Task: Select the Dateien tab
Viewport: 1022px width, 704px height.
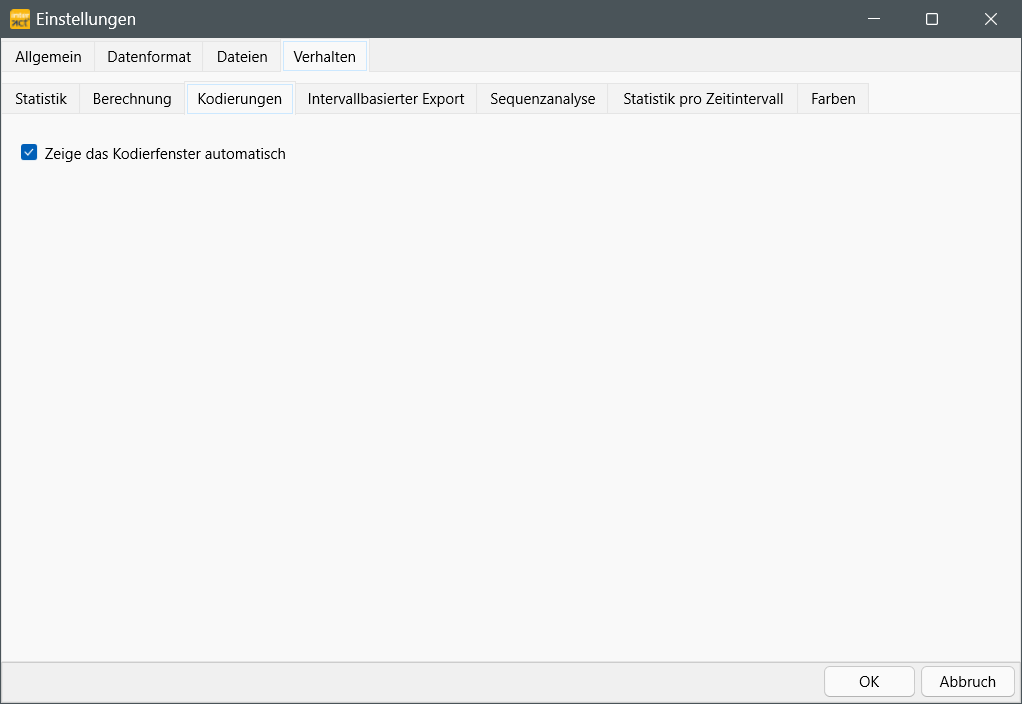Action: (242, 57)
